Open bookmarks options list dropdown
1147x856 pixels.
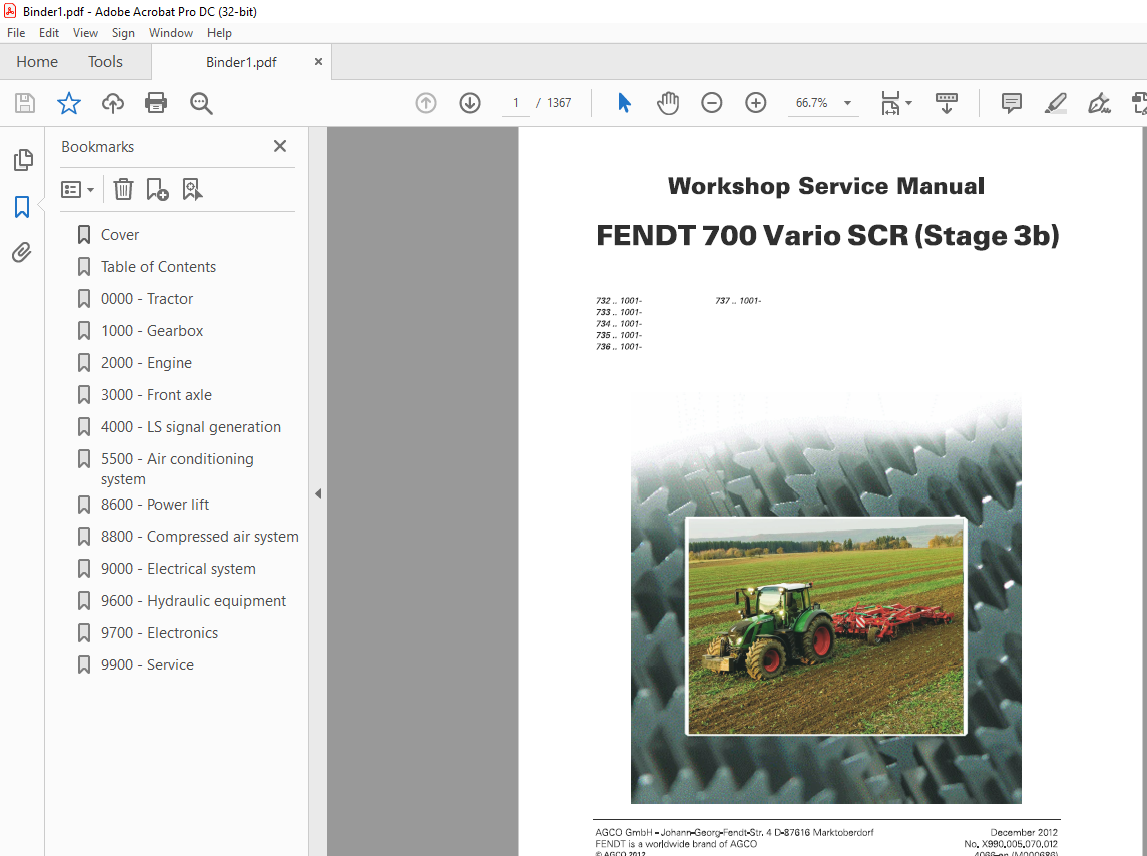(78, 189)
